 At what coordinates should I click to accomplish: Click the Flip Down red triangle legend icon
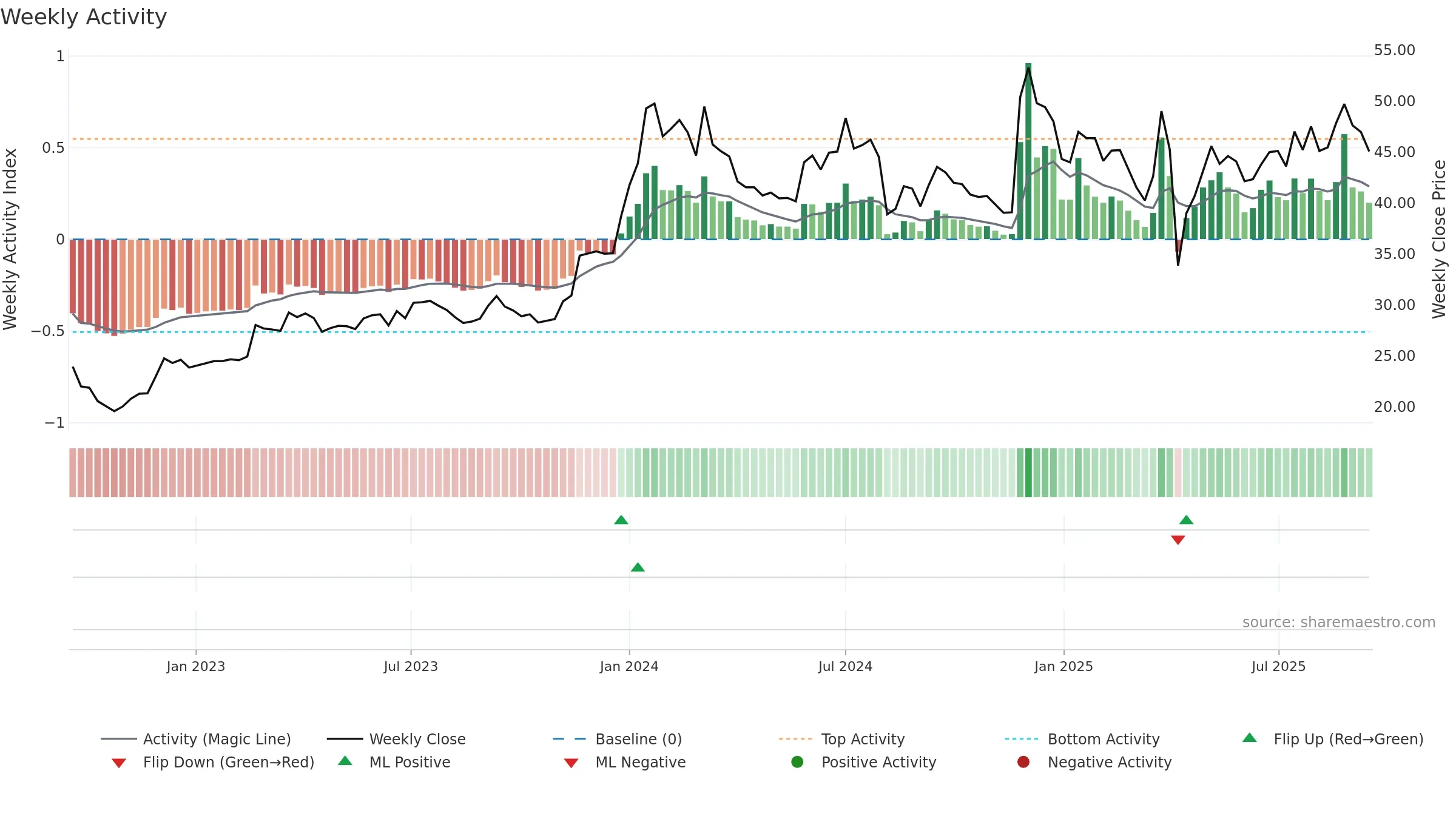[119, 763]
